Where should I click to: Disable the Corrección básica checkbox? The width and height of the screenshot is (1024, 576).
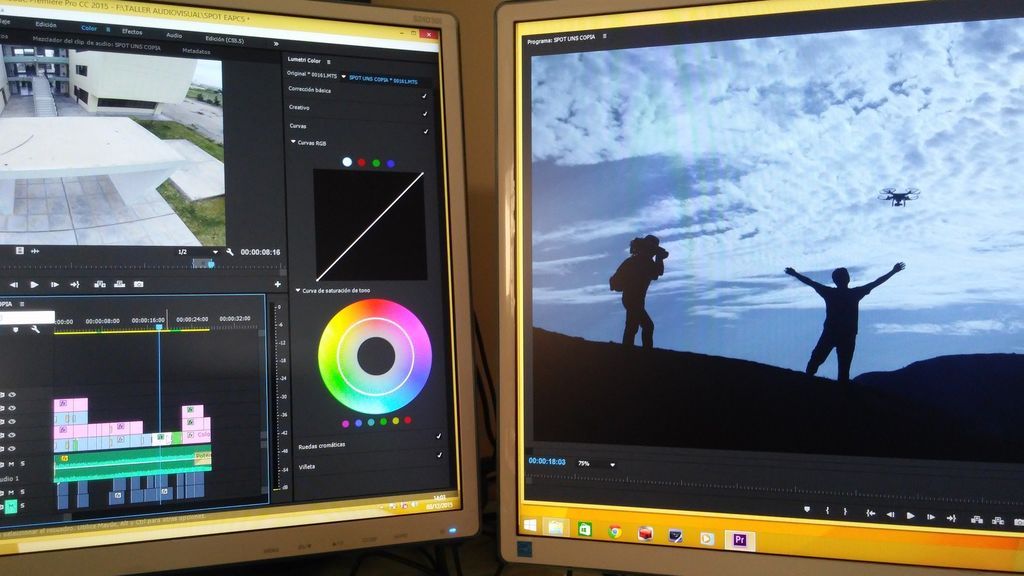click(x=424, y=95)
